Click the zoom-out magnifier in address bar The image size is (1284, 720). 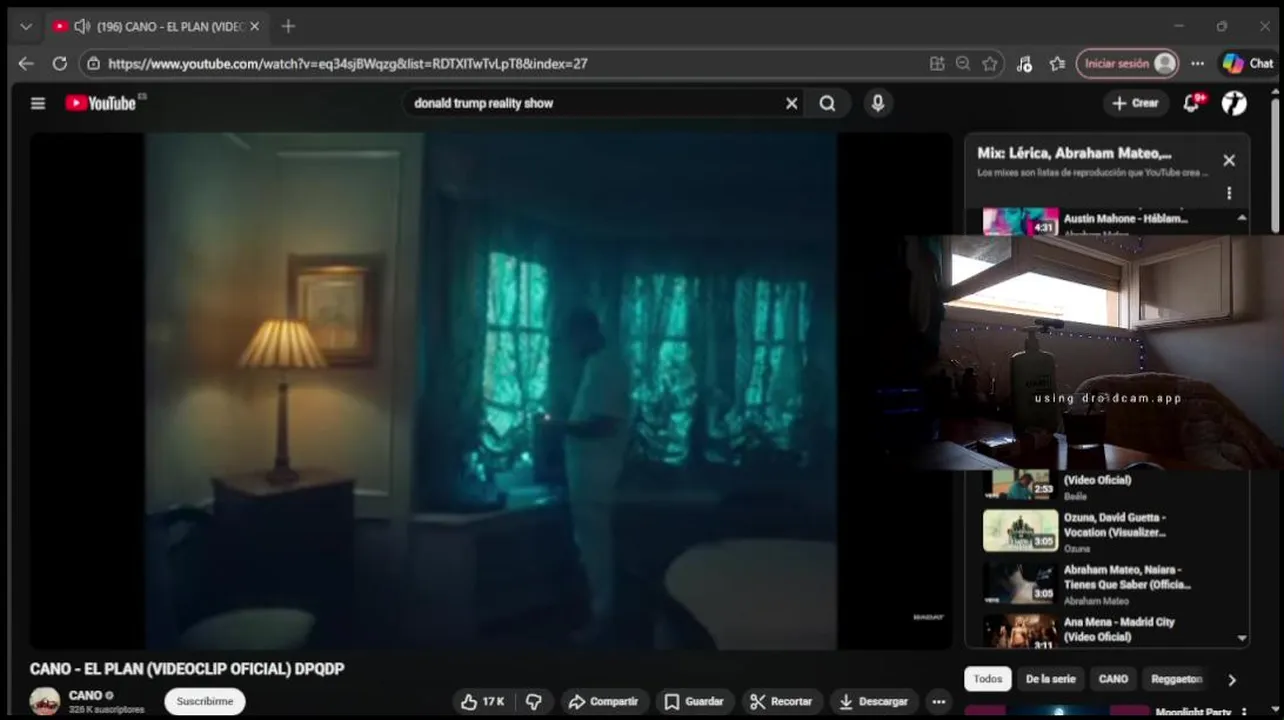(963, 63)
